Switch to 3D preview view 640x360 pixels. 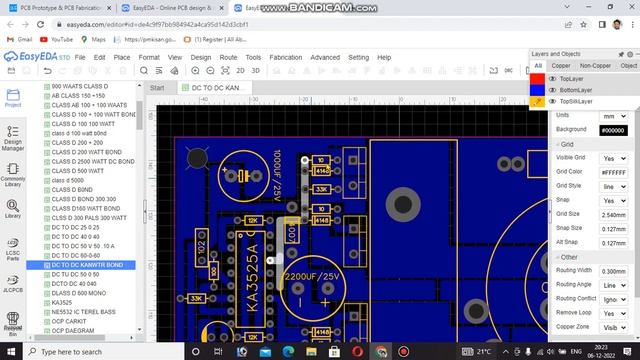(x=256, y=71)
